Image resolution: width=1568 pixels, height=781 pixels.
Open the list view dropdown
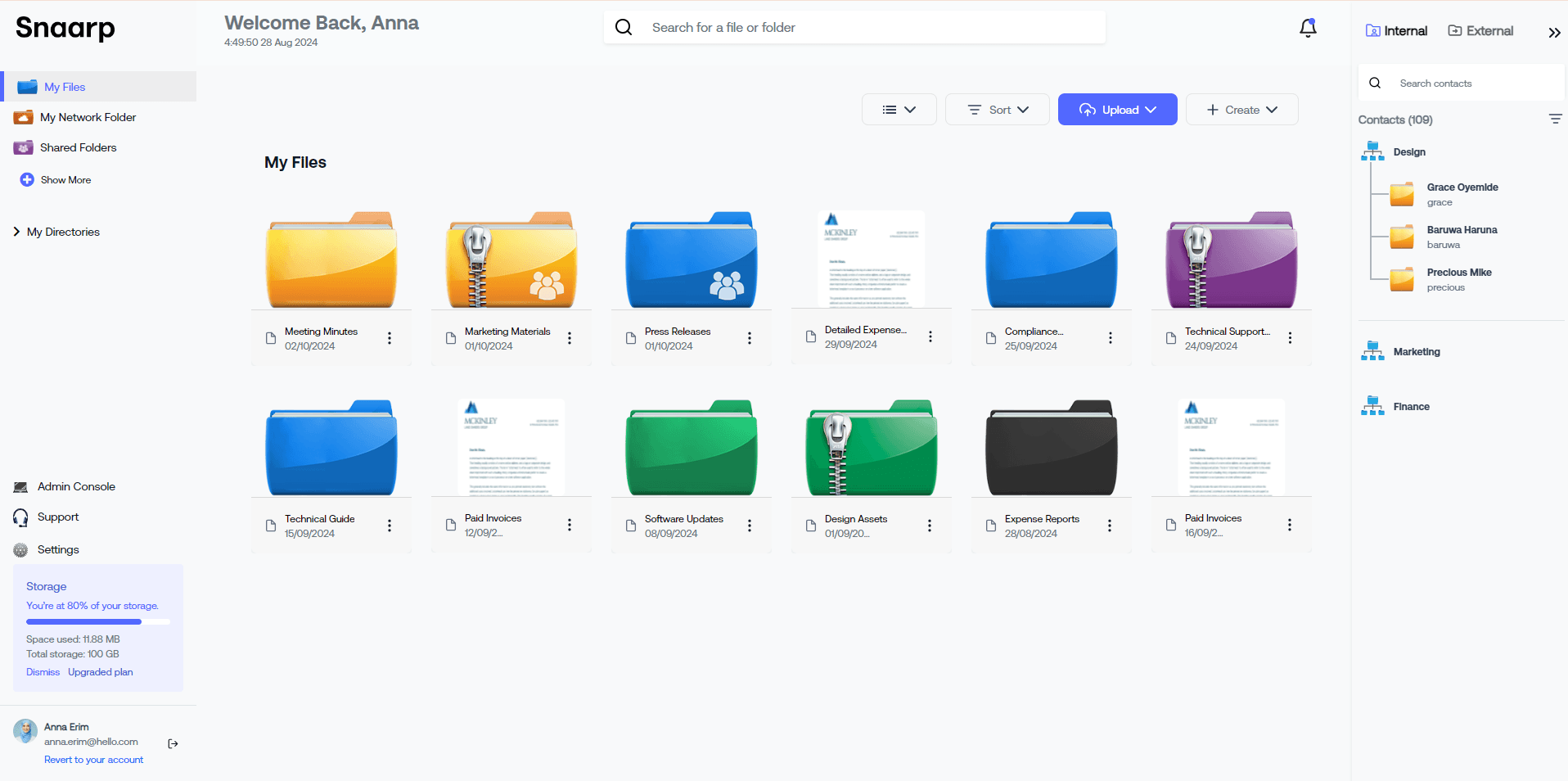coord(899,110)
